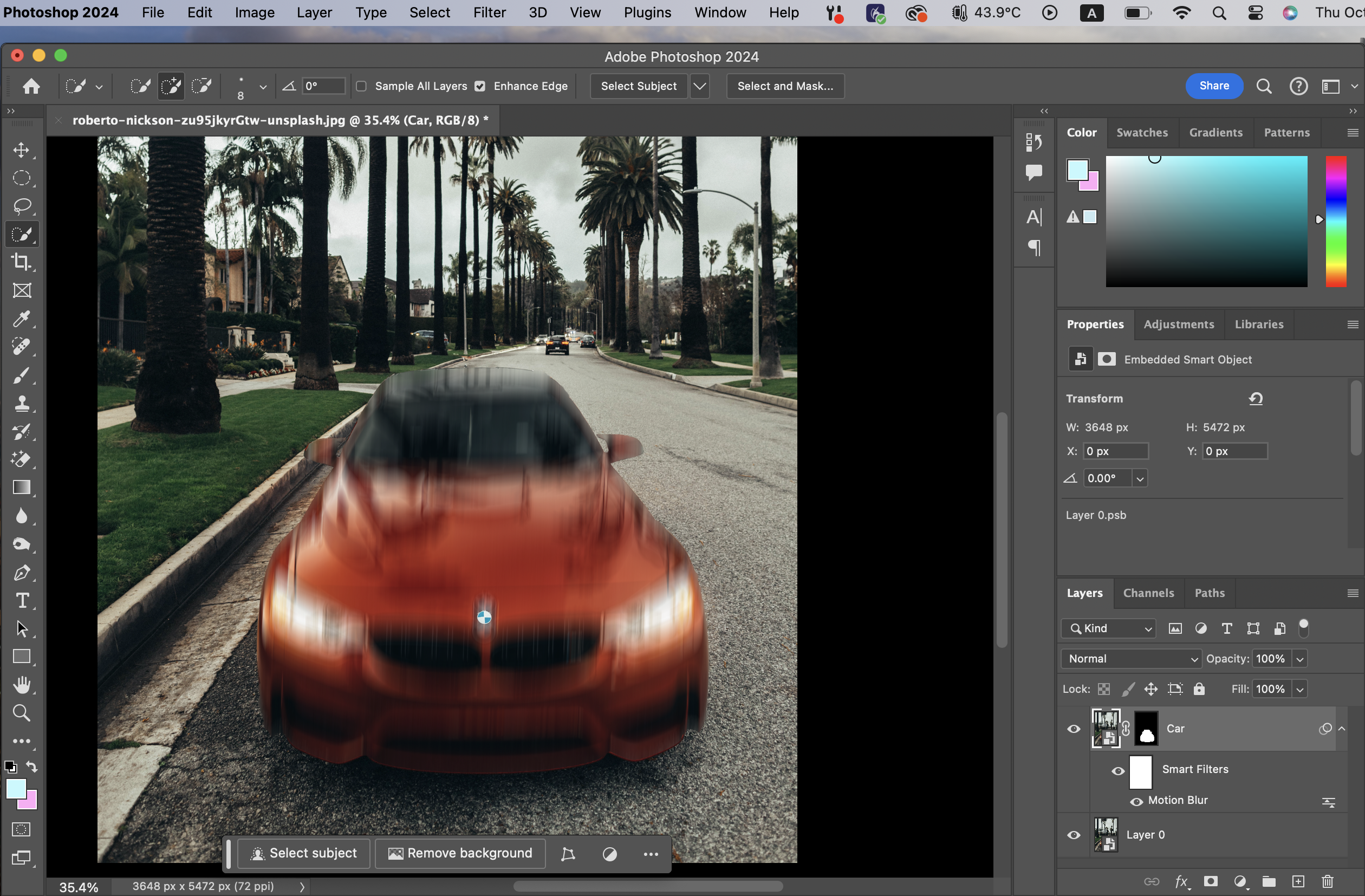This screenshot has width=1365, height=896.
Task: Select the Clone Stamp tool
Action: pyautogui.click(x=22, y=403)
